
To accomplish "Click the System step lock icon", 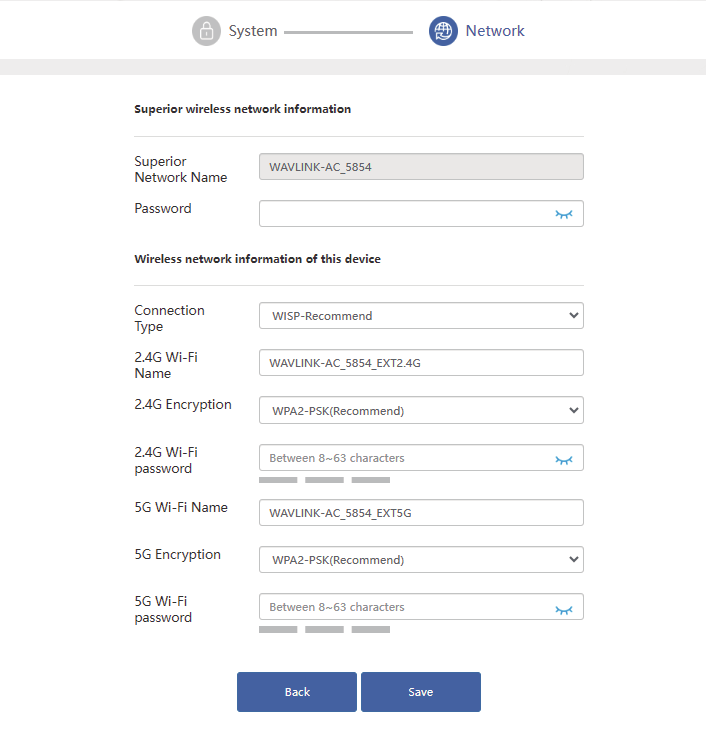I will point(206,31).
